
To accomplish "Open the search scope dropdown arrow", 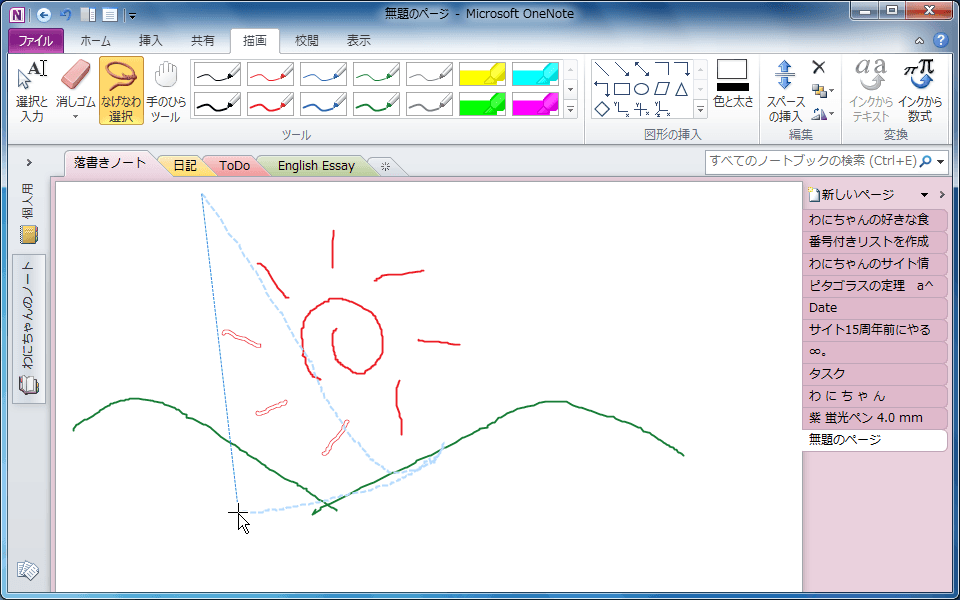I will (940, 162).
